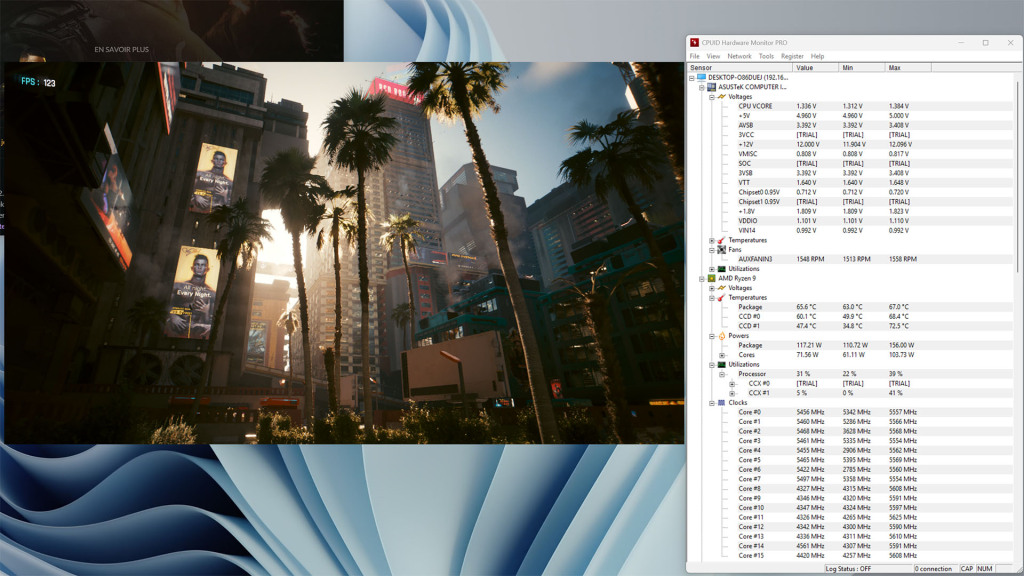This screenshot has width=1024, height=576.
Task: Expand the Cores power node
Action: point(722,355)
